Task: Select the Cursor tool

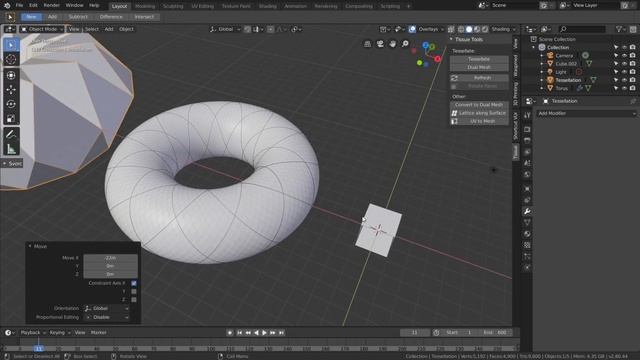Action: pos(11,60)
